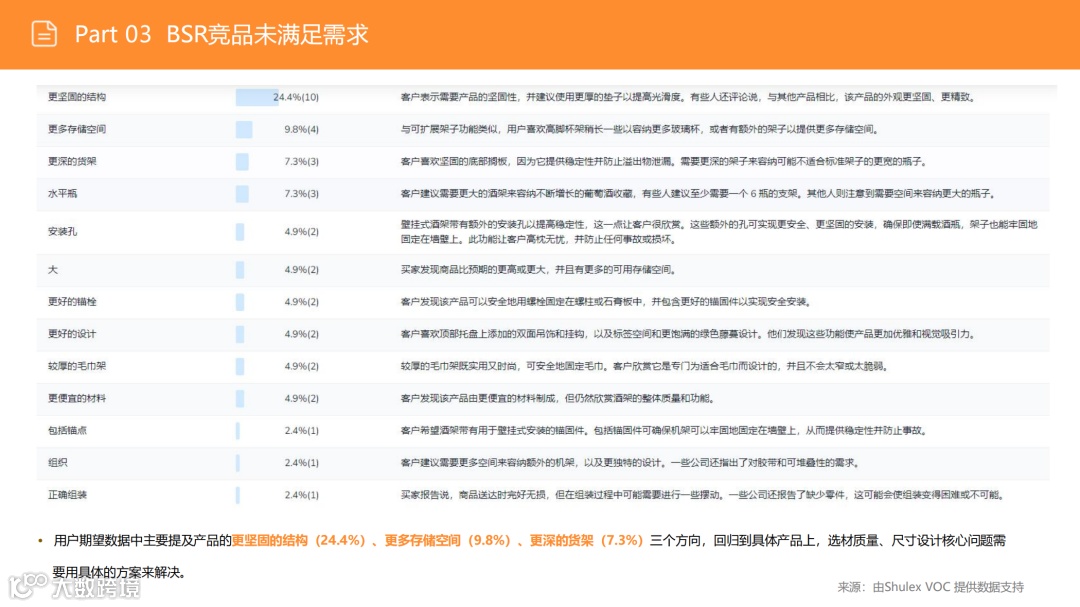Click the description starting '客户表示需要产品的坚固性'
1080x607 pixels.
tap(689, 97)
